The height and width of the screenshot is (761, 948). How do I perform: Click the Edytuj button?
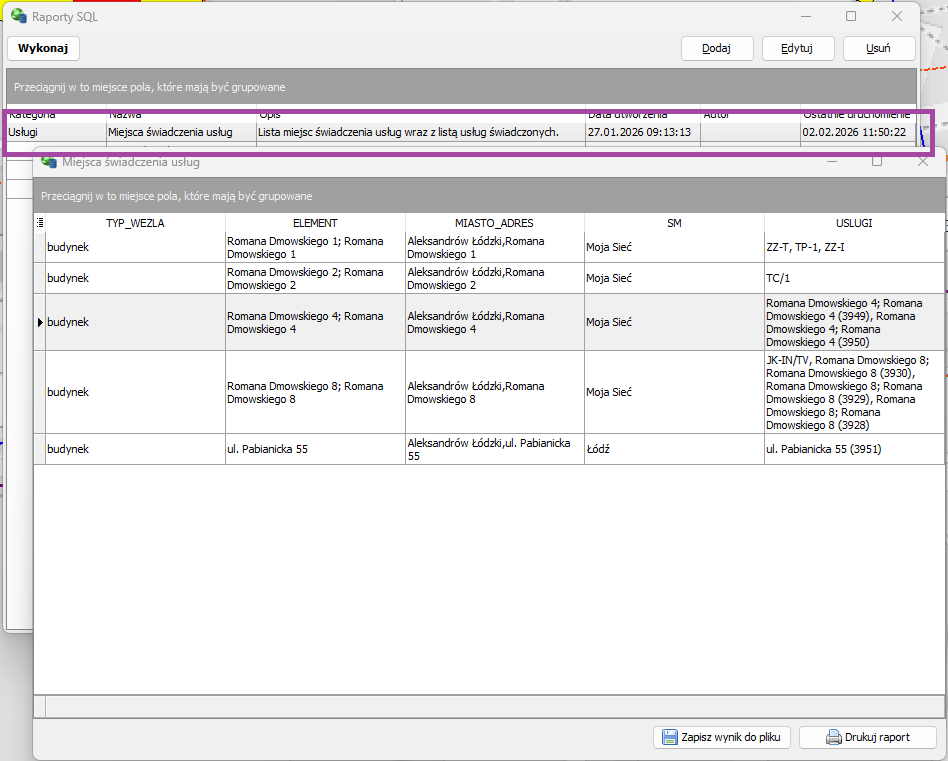[798, 48]
